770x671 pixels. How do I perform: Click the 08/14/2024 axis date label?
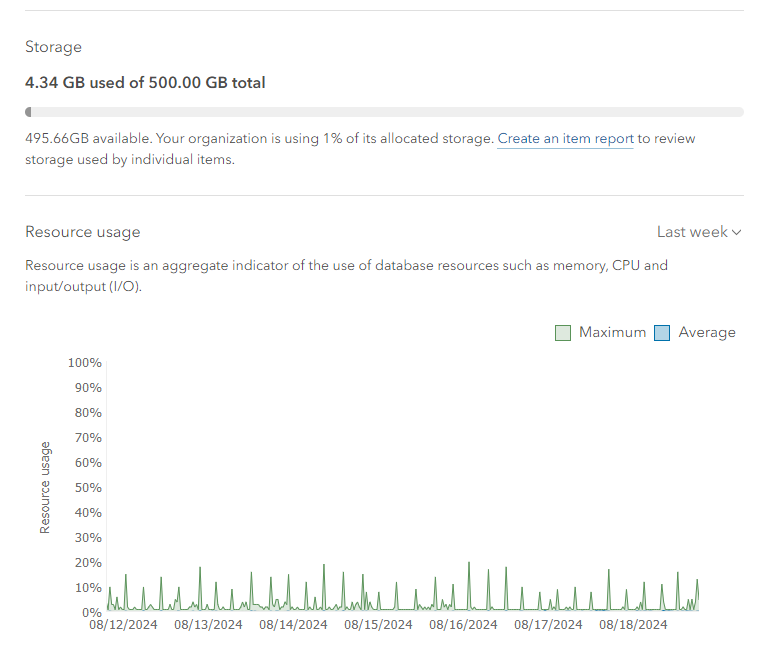pos(293,625)
